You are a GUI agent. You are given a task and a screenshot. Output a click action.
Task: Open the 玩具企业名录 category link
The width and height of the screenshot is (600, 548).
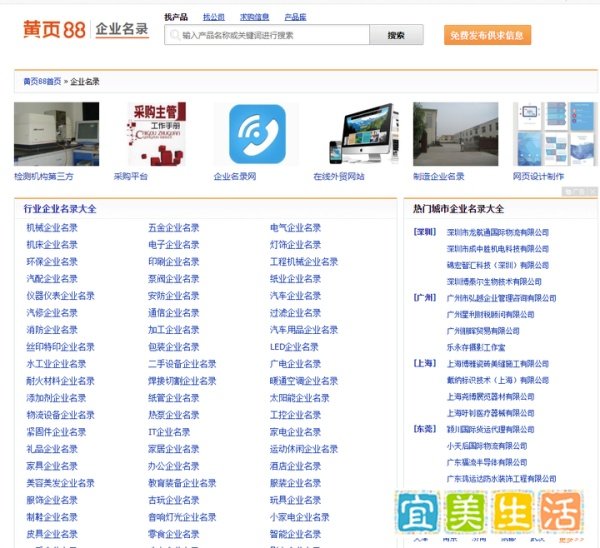(295, 500)
